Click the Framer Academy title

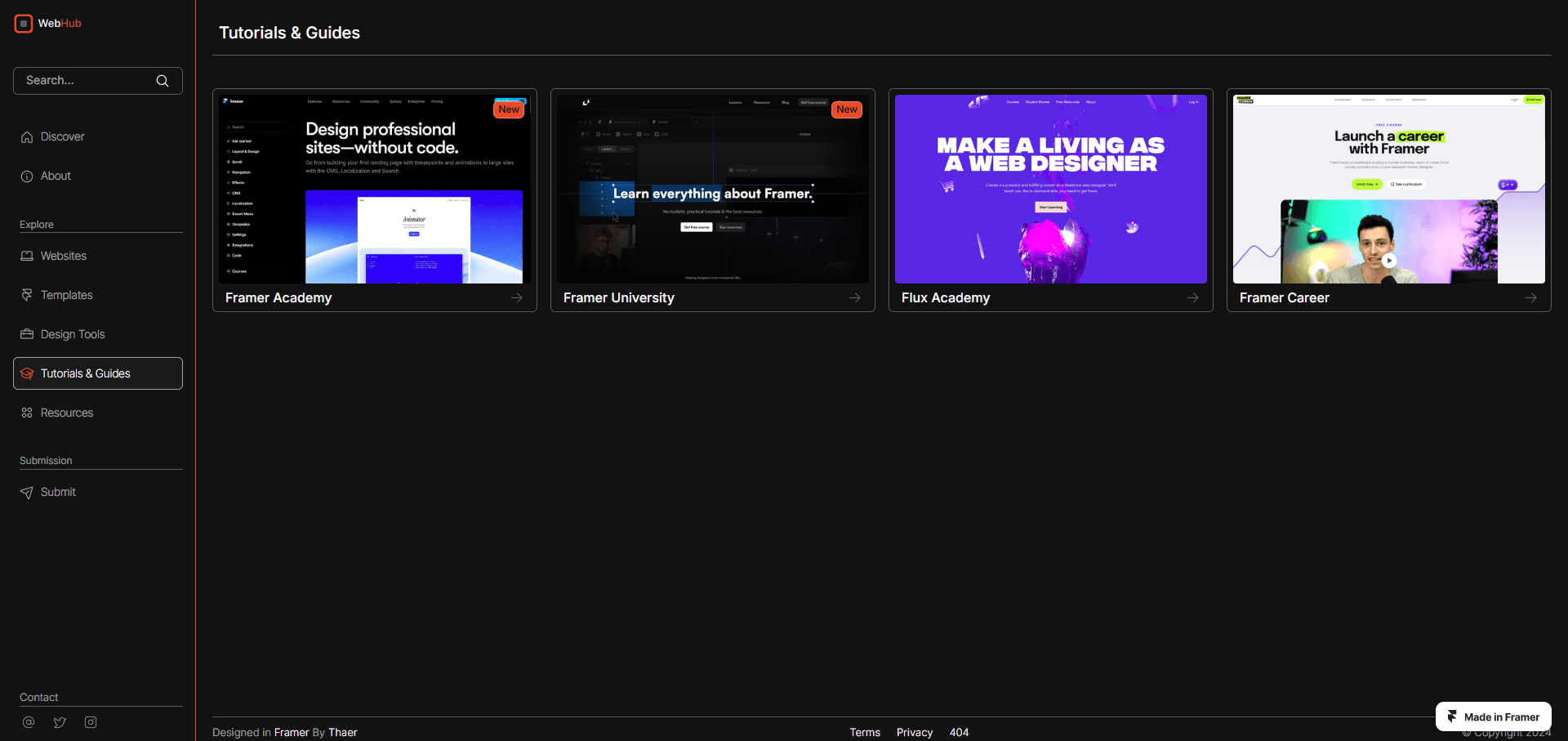(x=278, y=298)
